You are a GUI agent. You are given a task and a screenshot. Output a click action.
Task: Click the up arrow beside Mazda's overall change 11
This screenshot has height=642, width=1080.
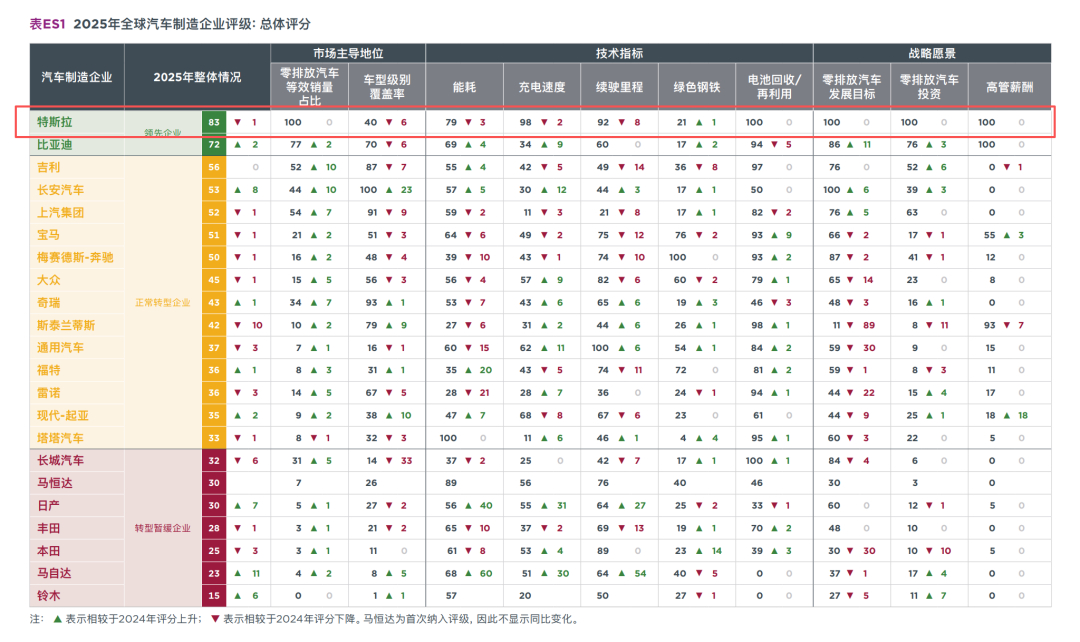[x=238, y=573]
